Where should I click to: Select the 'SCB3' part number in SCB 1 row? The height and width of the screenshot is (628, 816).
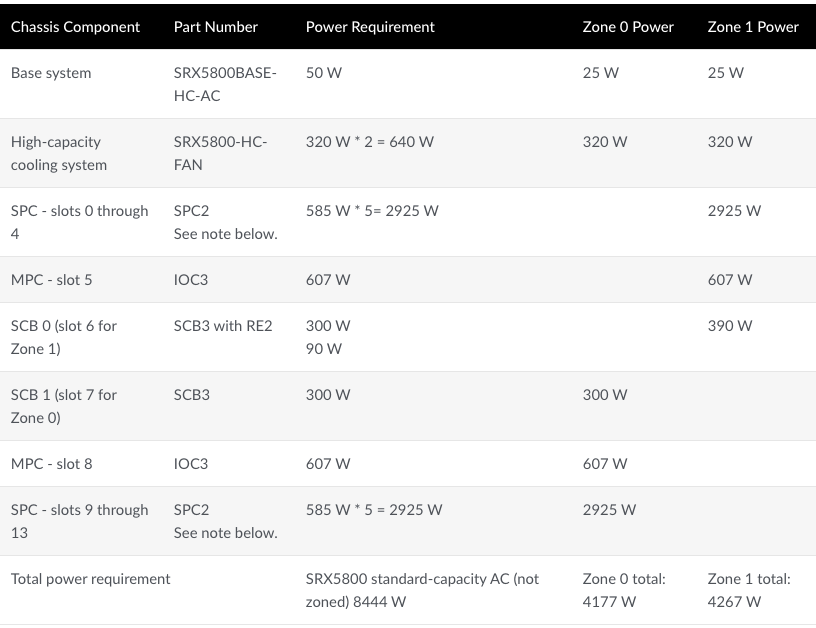tap(192, 395)
